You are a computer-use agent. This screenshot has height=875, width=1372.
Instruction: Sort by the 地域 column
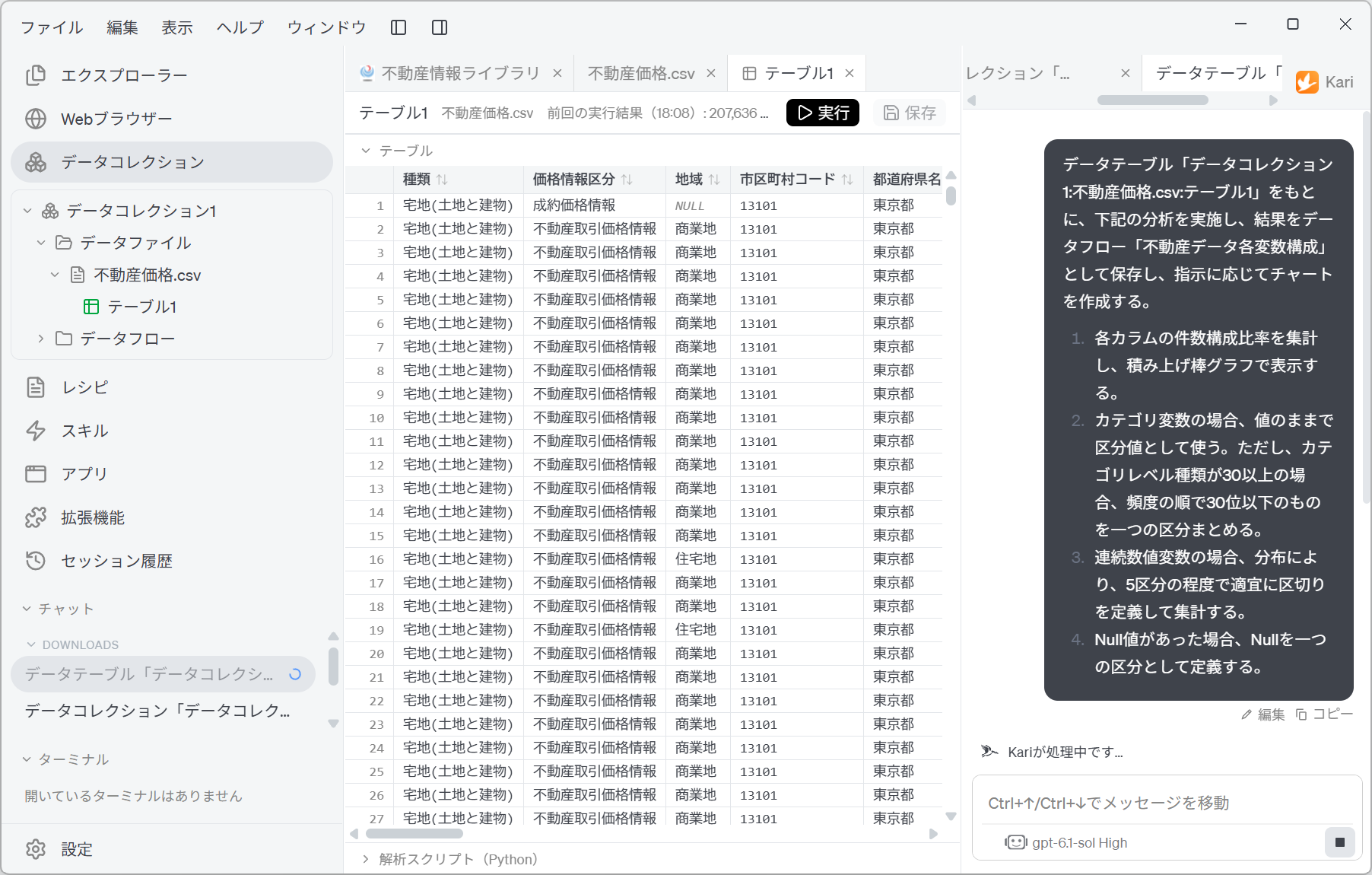[714, 180]
